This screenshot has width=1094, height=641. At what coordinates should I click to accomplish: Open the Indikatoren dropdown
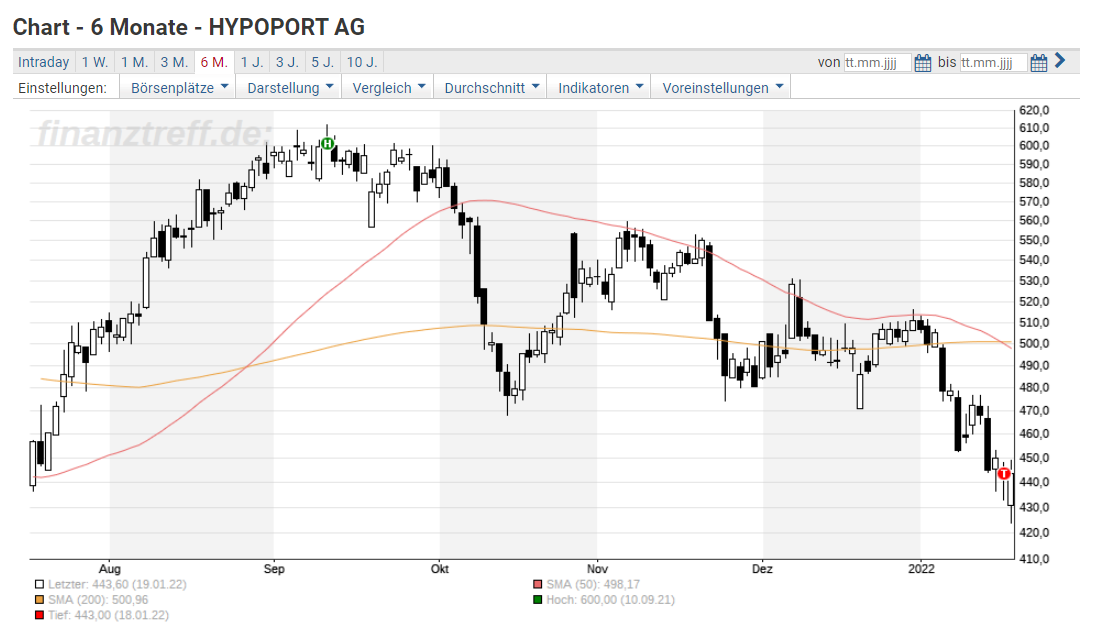[599, 88]
